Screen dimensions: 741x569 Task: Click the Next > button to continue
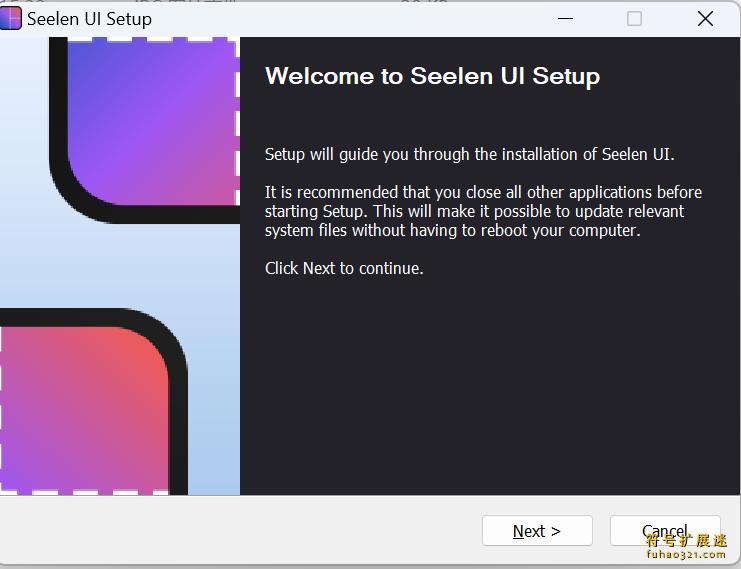click(x=537, y=531)
